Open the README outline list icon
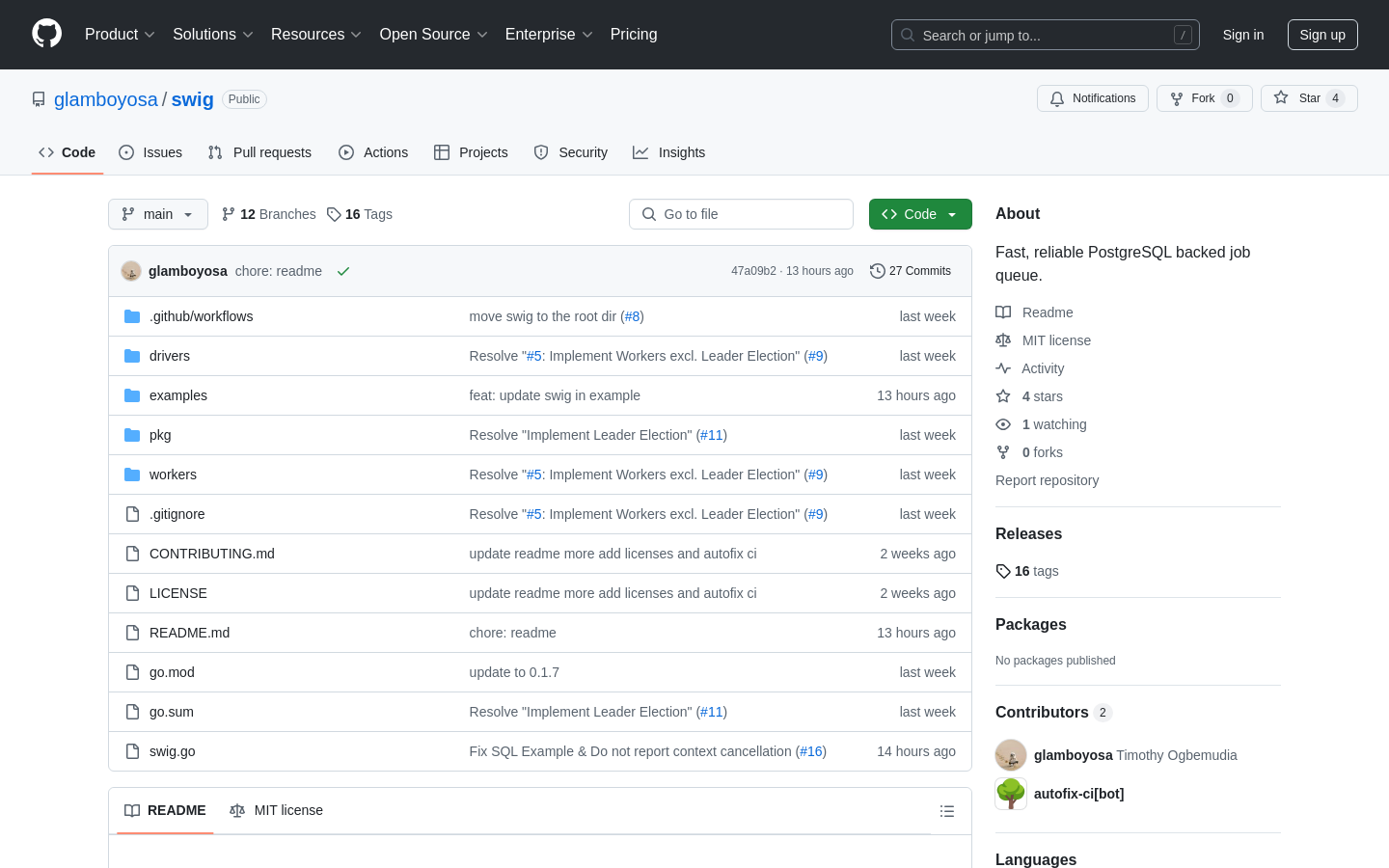 tap(947, 811)
